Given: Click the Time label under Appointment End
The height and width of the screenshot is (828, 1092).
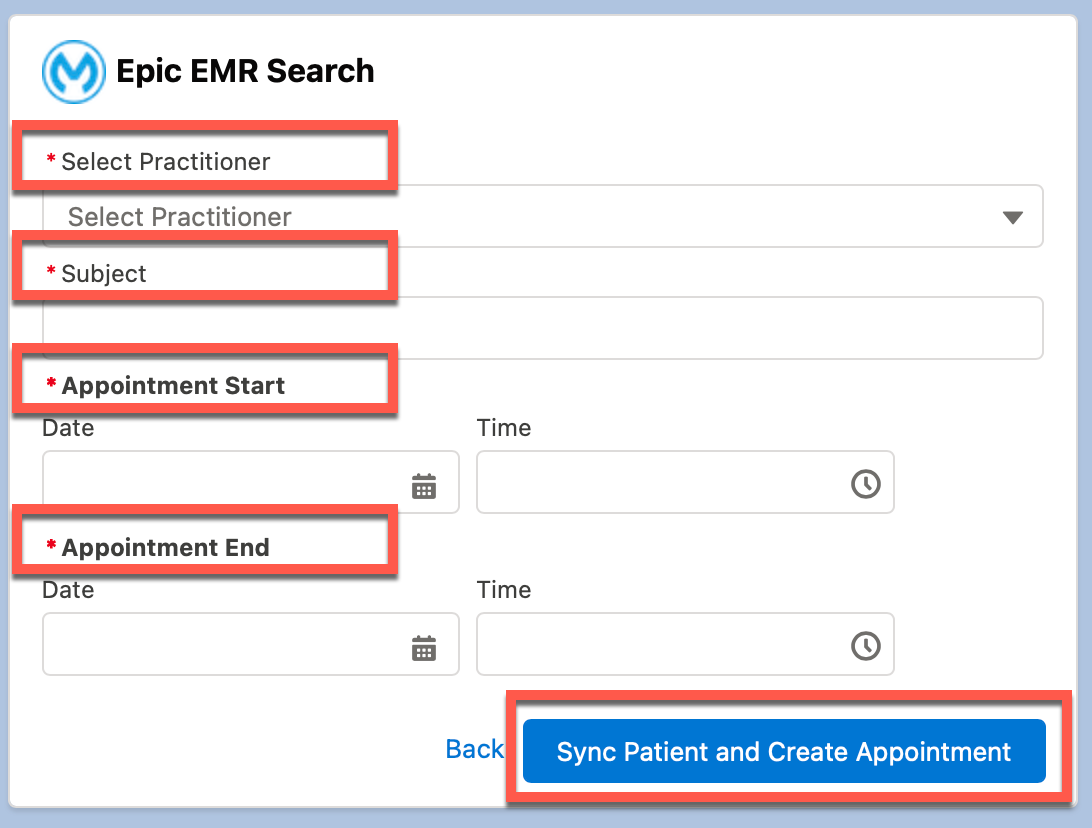Looking at the screenshot, I should tap(504, 590).
